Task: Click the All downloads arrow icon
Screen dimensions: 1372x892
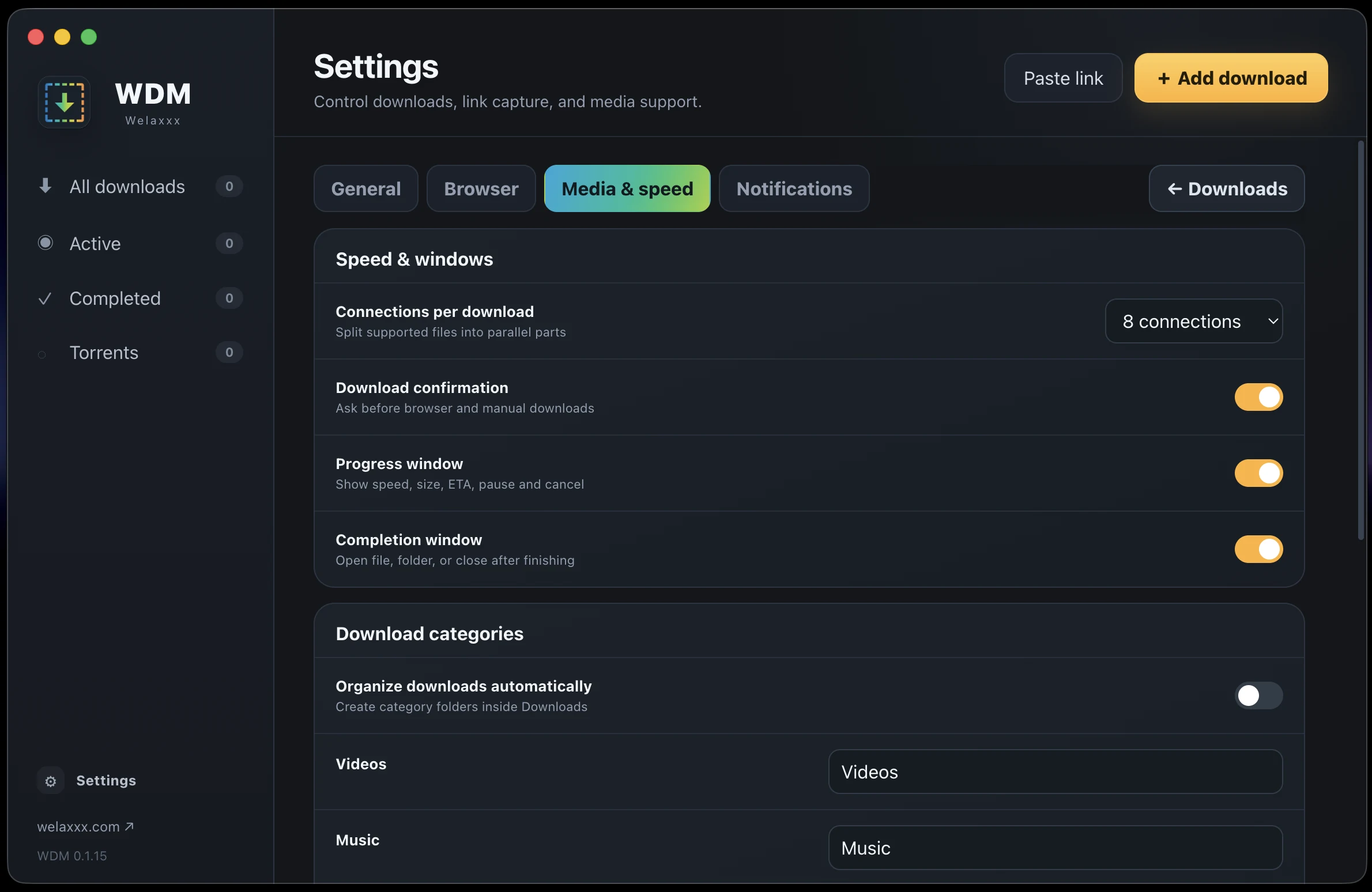Action: 45,186
